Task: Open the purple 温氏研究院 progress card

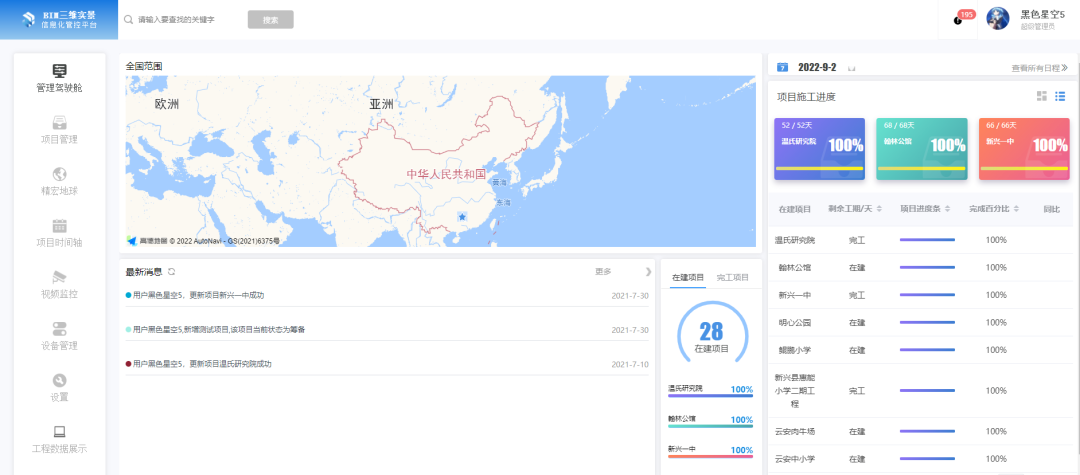Action: pyautogui.click(x=819, y=149)
